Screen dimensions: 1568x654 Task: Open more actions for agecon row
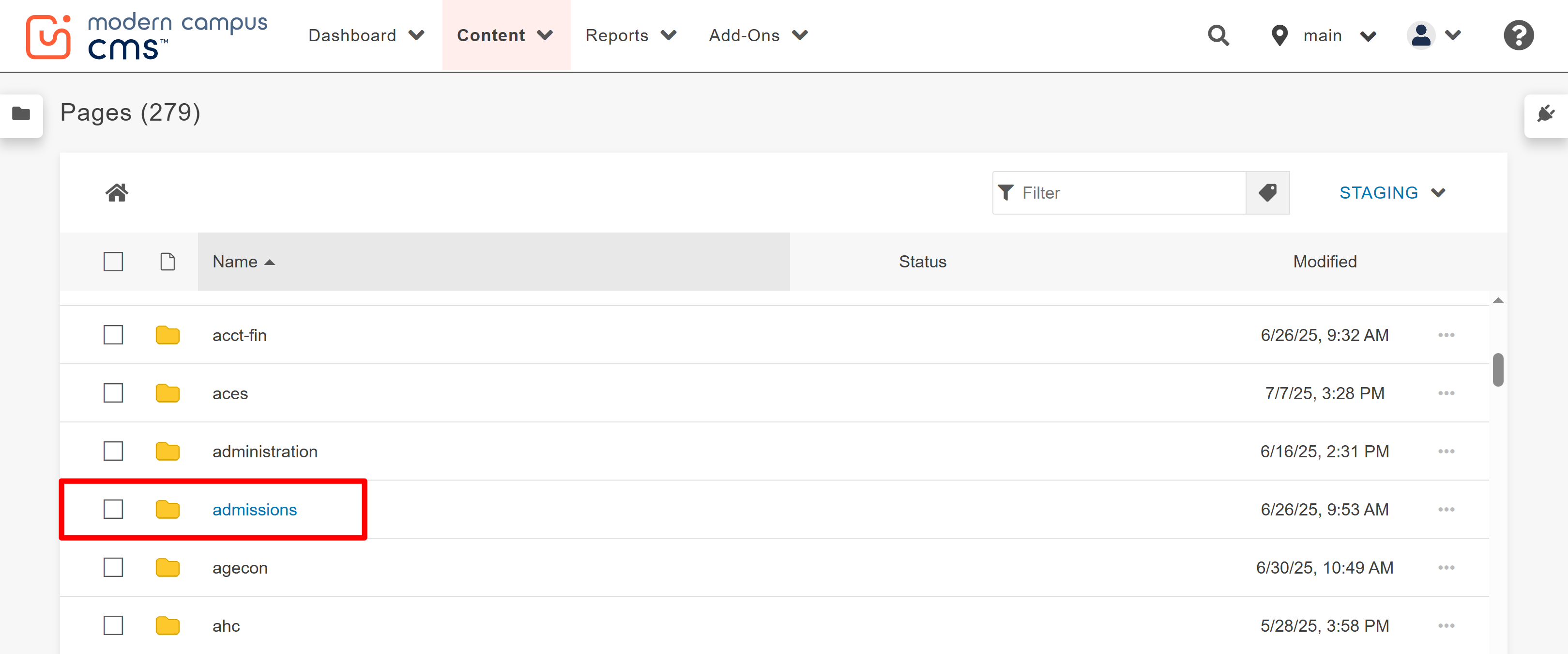(x=1446, y=568)
